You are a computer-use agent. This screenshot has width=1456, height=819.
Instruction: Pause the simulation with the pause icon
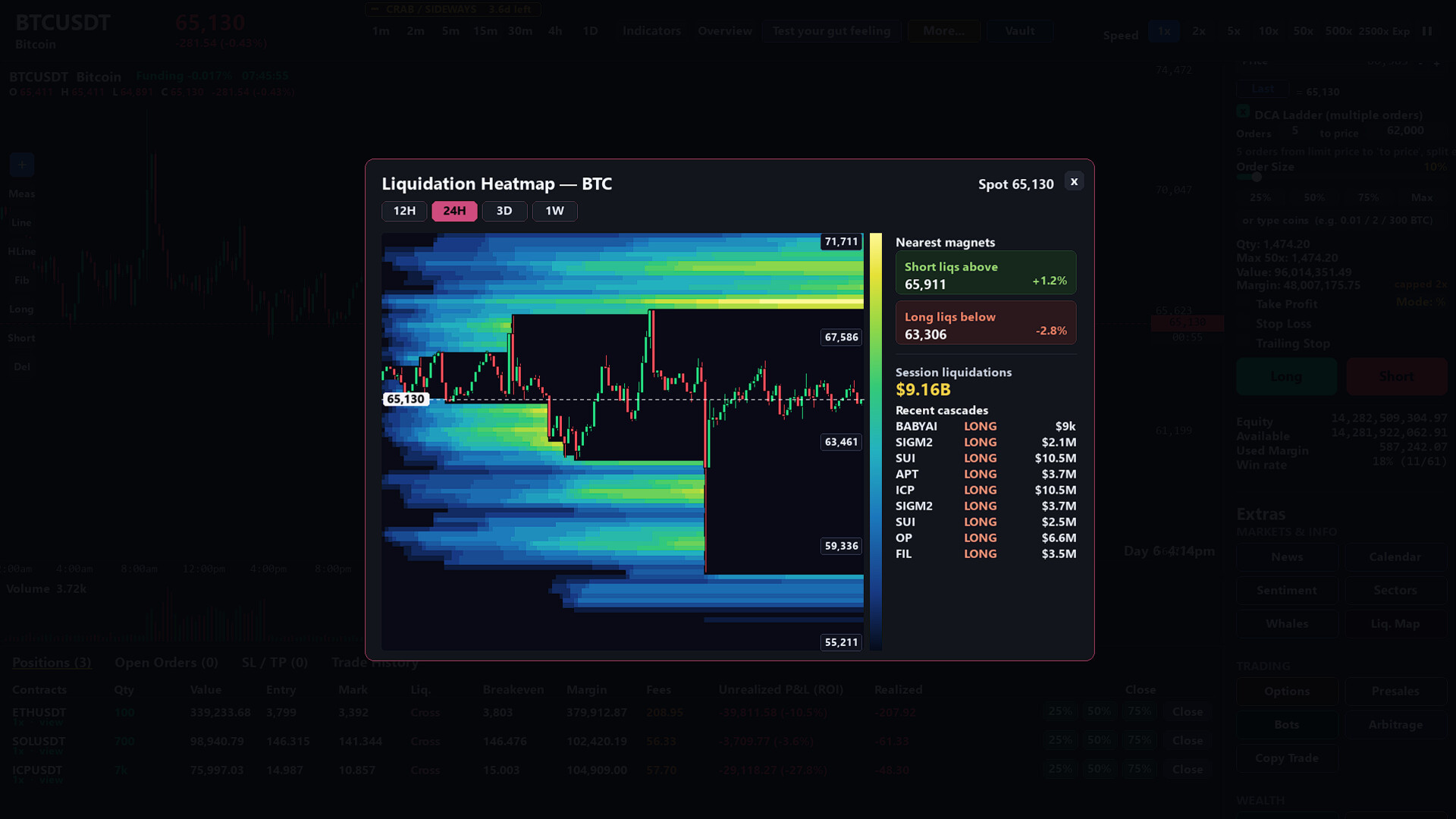tap(1427, 31)
